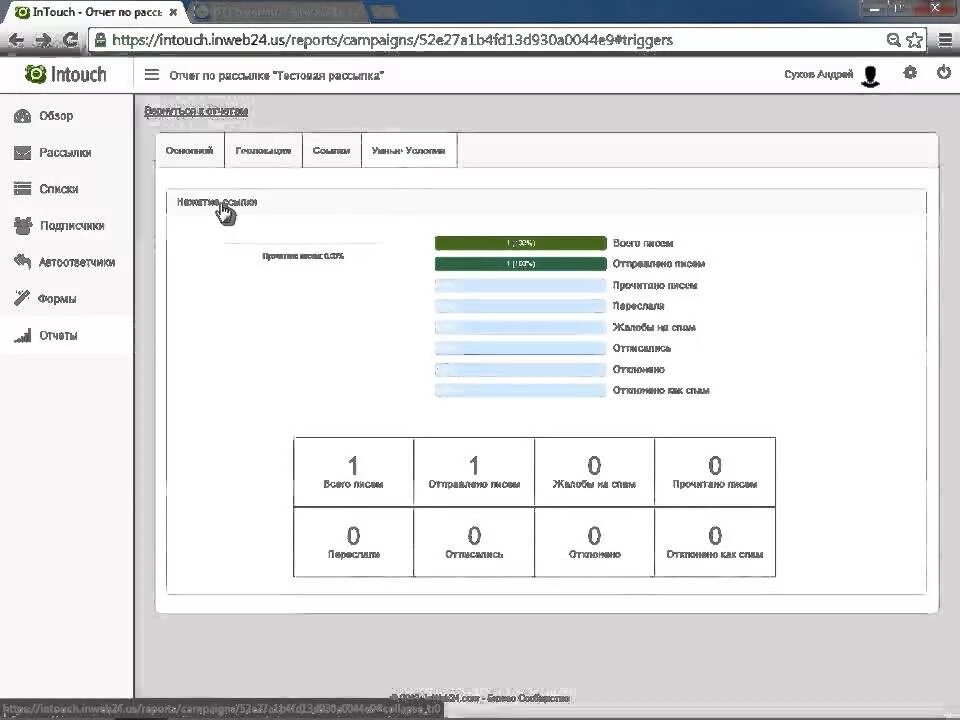960x720 pixels.
Task: Click the Всего писем progress bar
Action: (x=520, y=243)
